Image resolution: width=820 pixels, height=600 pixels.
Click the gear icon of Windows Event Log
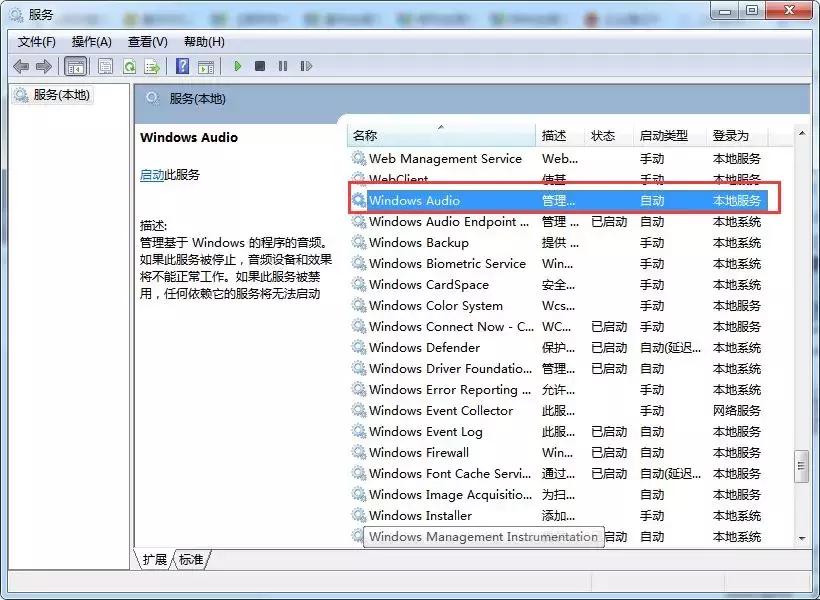[x=359, y=431]
